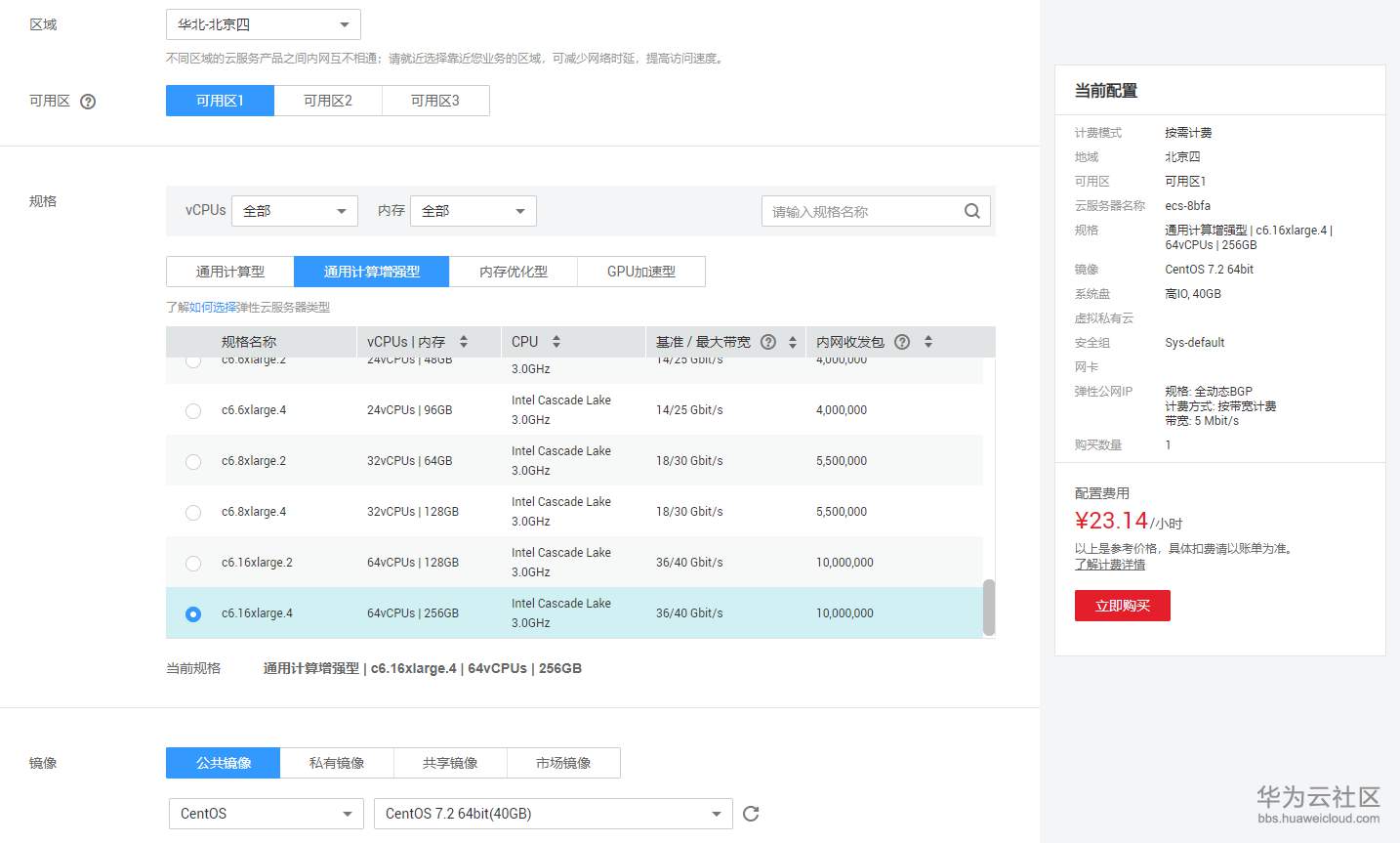Click CentOS 7.2 64bit in current configuration
This screenshot has height=843, width=1400.
1209,270
